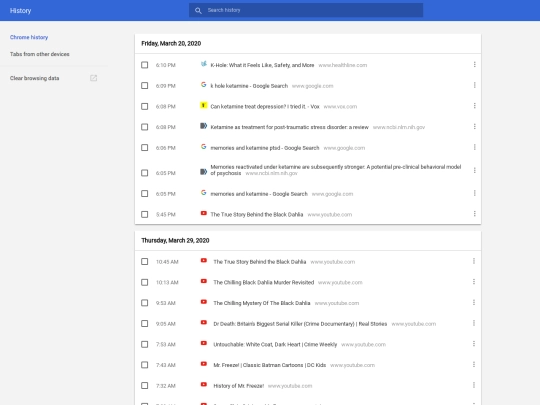This screenshot has width=540, height=405.
Task: Open Mr. Freeze Classic Batman Cartoons link
Action: pyautogui.click(x=270, y=365)
